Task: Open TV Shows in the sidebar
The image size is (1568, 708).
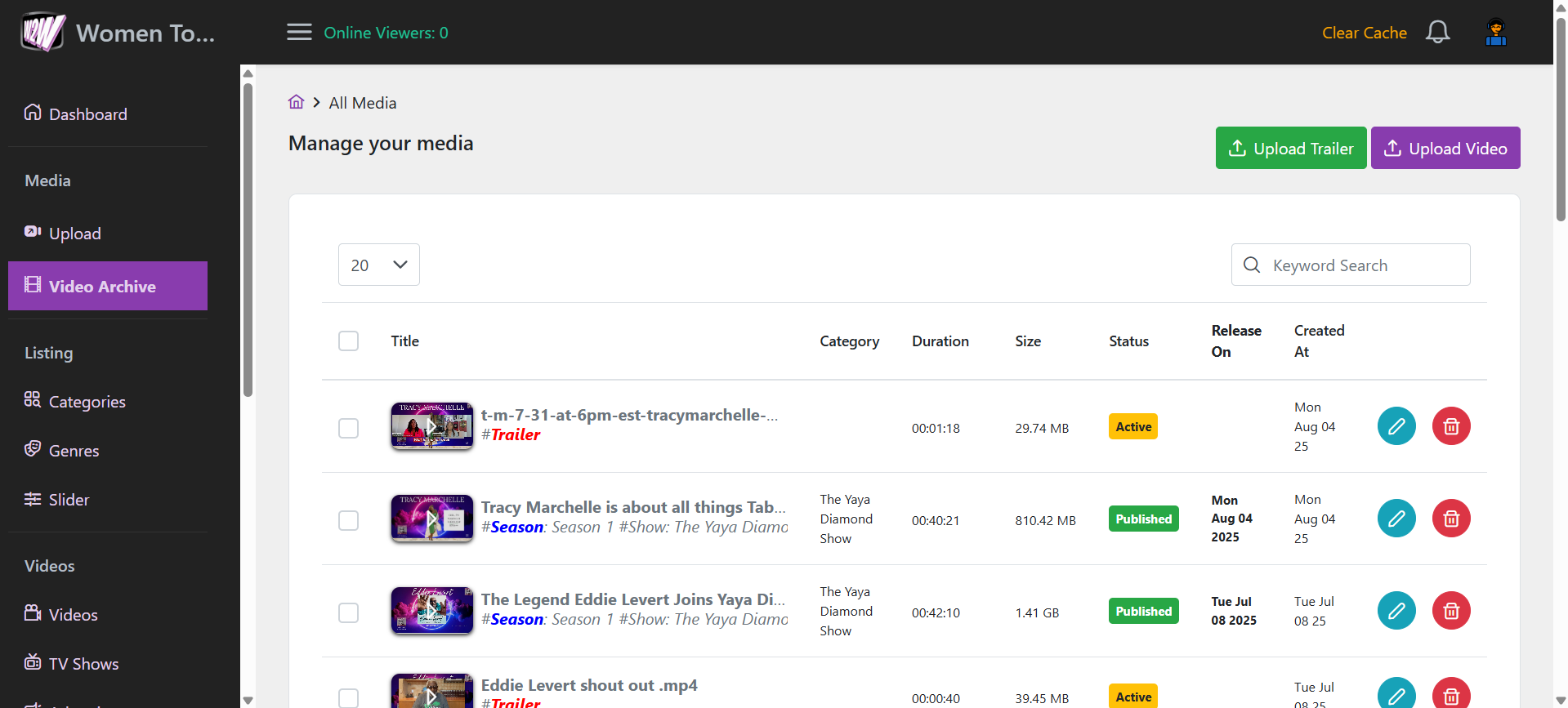Action: tap(108, 663)
